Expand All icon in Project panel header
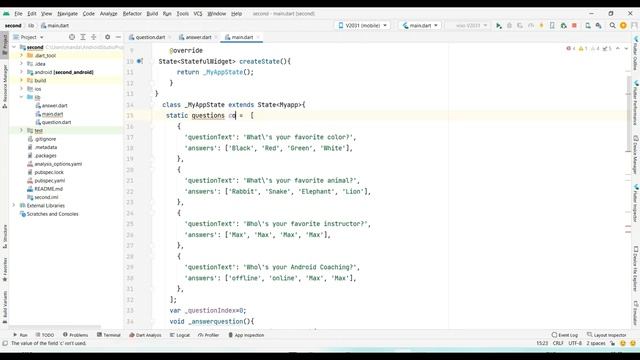 (x=83, y=37)
